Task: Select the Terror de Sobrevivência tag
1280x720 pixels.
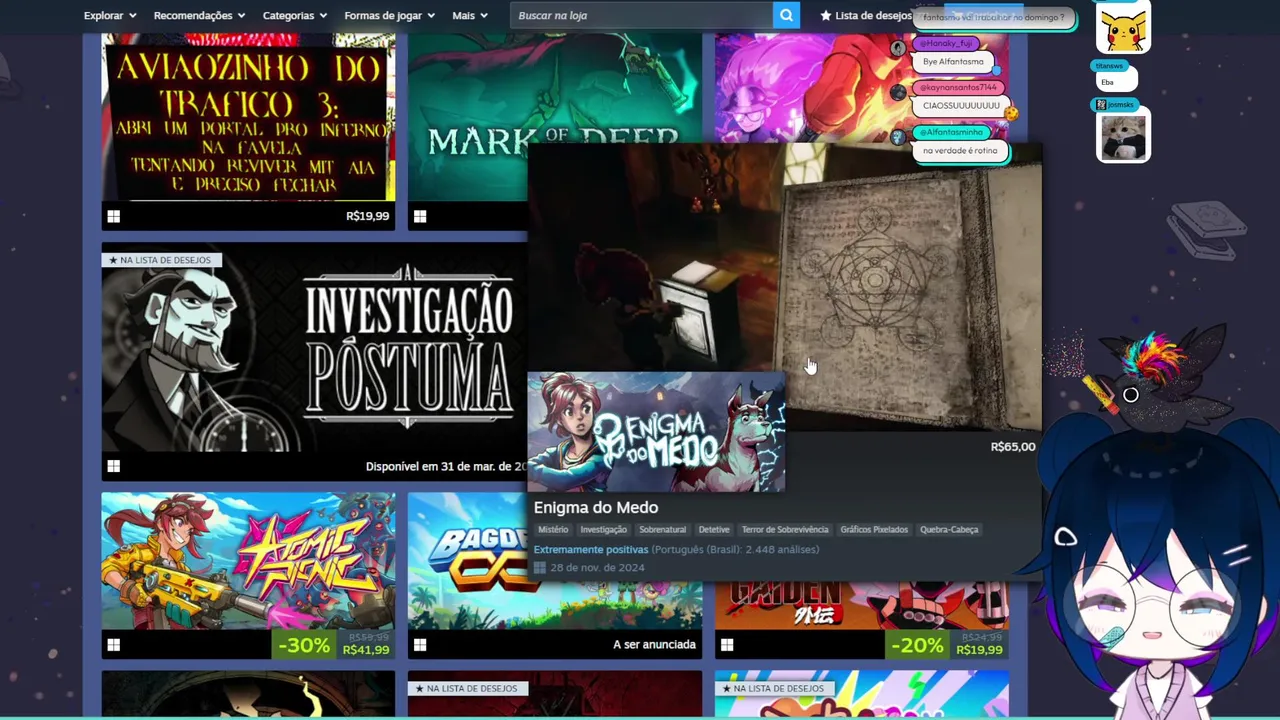Action: pos(785,530)
